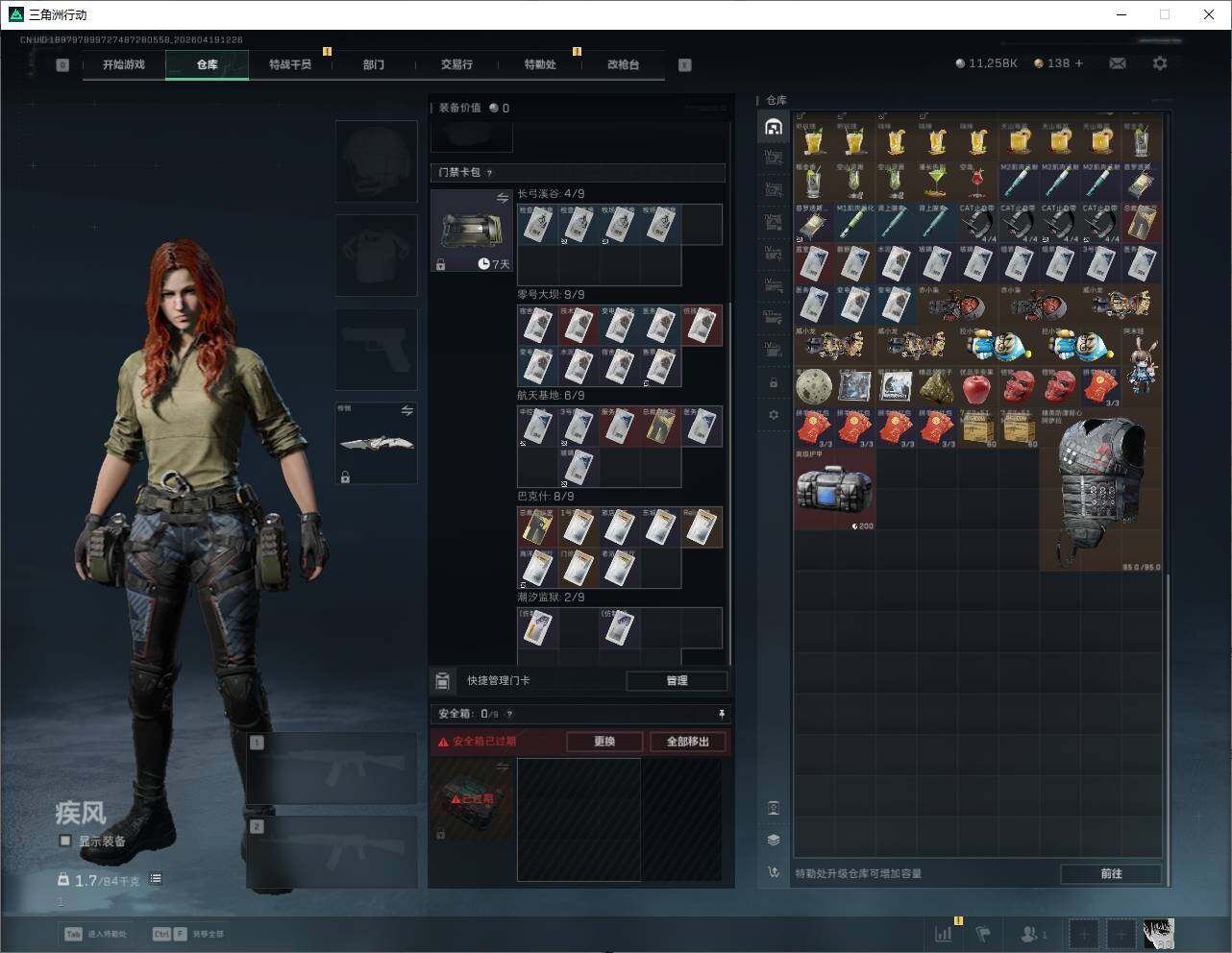Select the main warehouse tab icon
The image size is (1232, 953).
pyautogui.click(x=774, y=127)
